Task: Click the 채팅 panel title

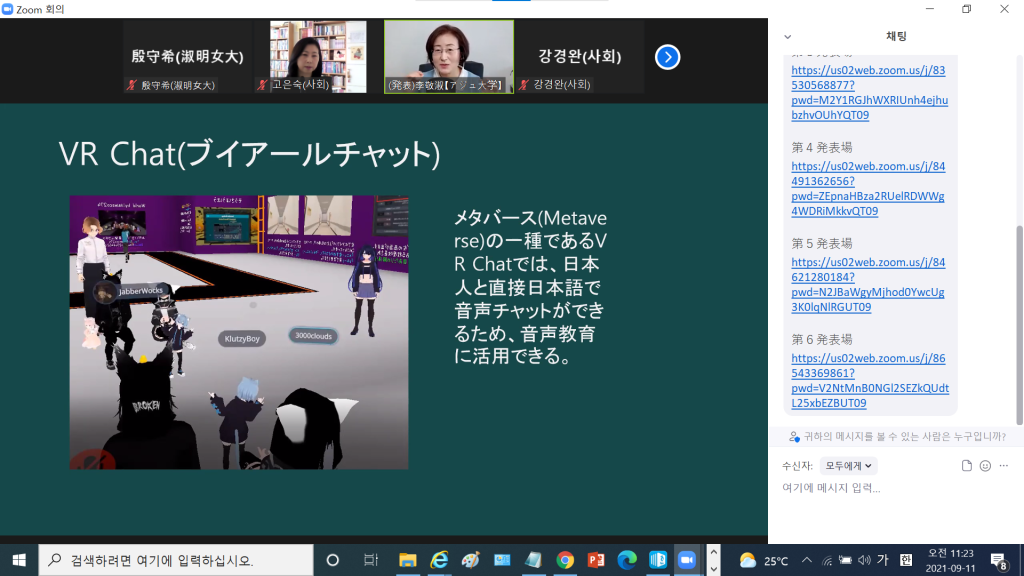Action: click(896, 37)
